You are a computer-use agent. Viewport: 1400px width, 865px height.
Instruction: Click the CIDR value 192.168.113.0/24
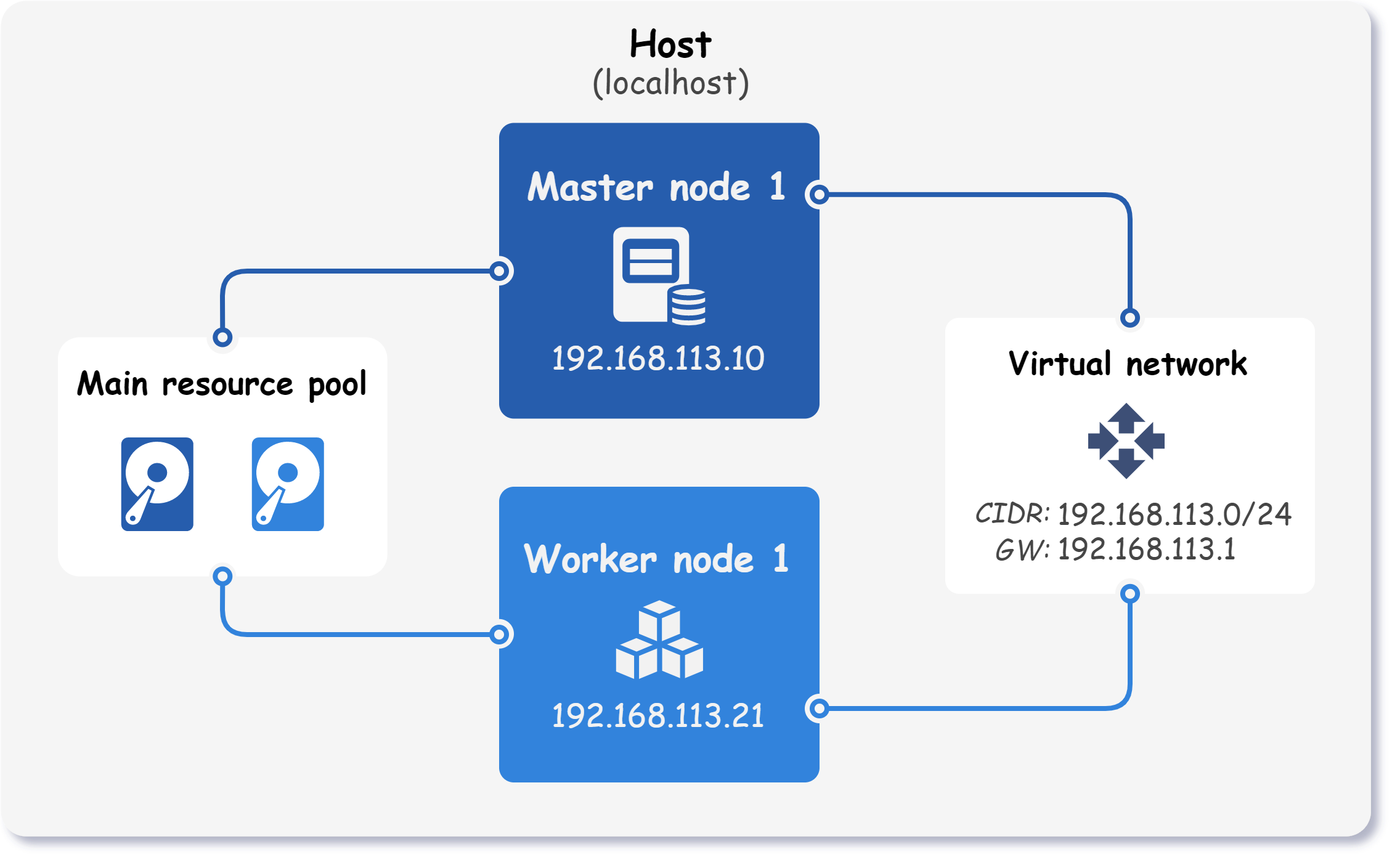pos(1174,514)
